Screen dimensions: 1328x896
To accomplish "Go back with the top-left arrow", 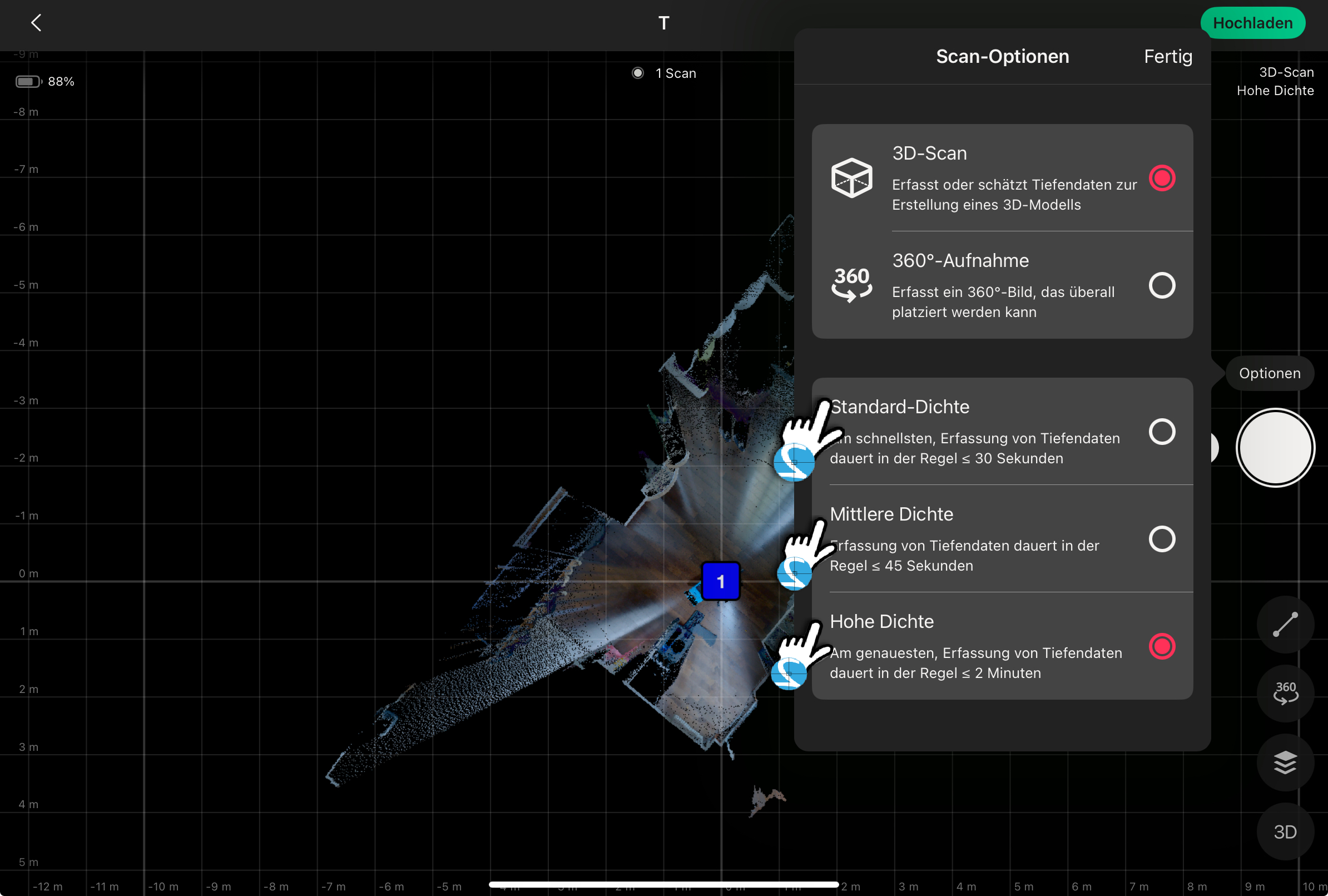I will pyautogui.click(x=36, y=23).
